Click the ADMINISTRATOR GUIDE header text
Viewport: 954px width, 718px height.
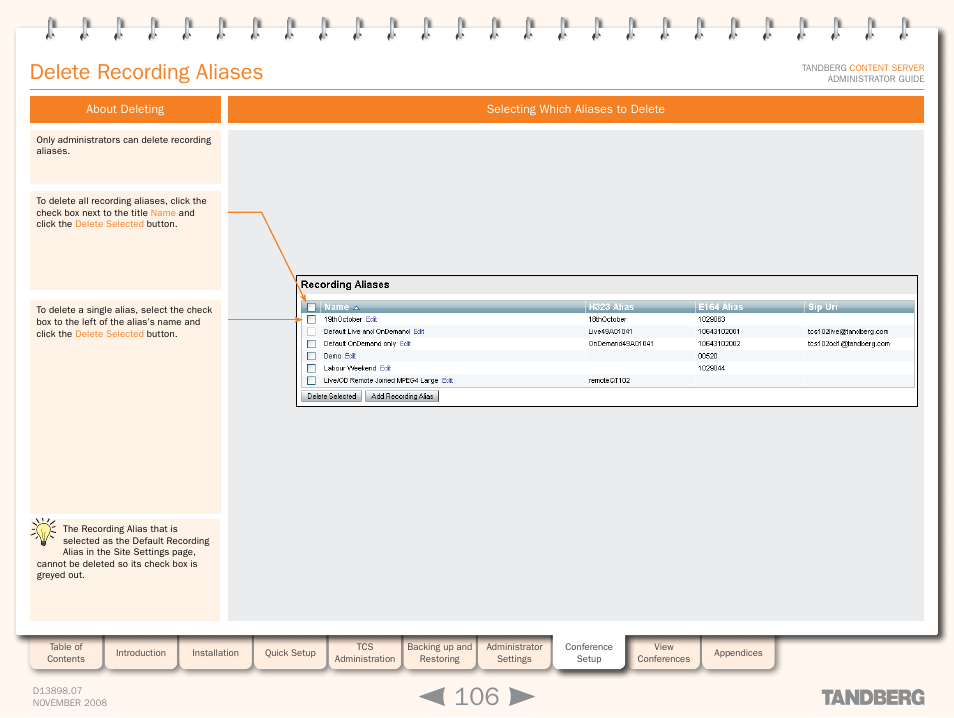tap(876, 79)
